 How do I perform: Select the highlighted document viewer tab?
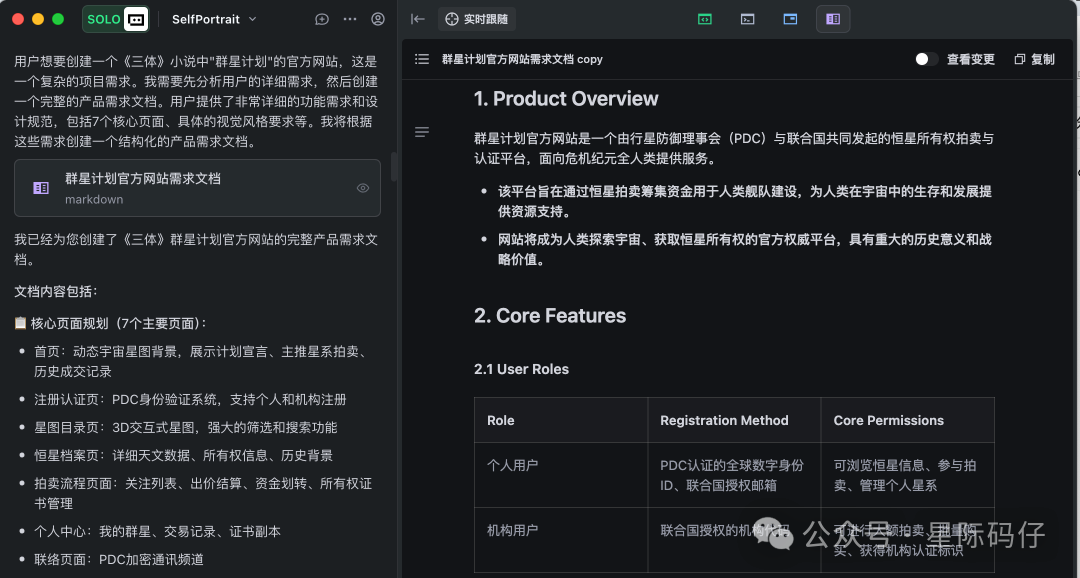click(x=833, y=19)
